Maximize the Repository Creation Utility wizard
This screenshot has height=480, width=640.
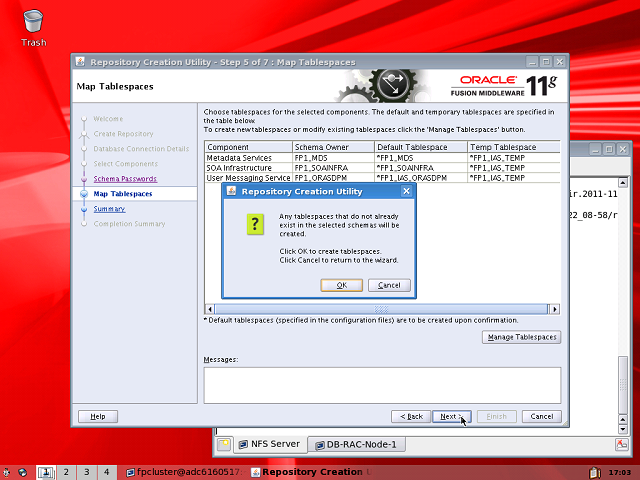[546, 62]
